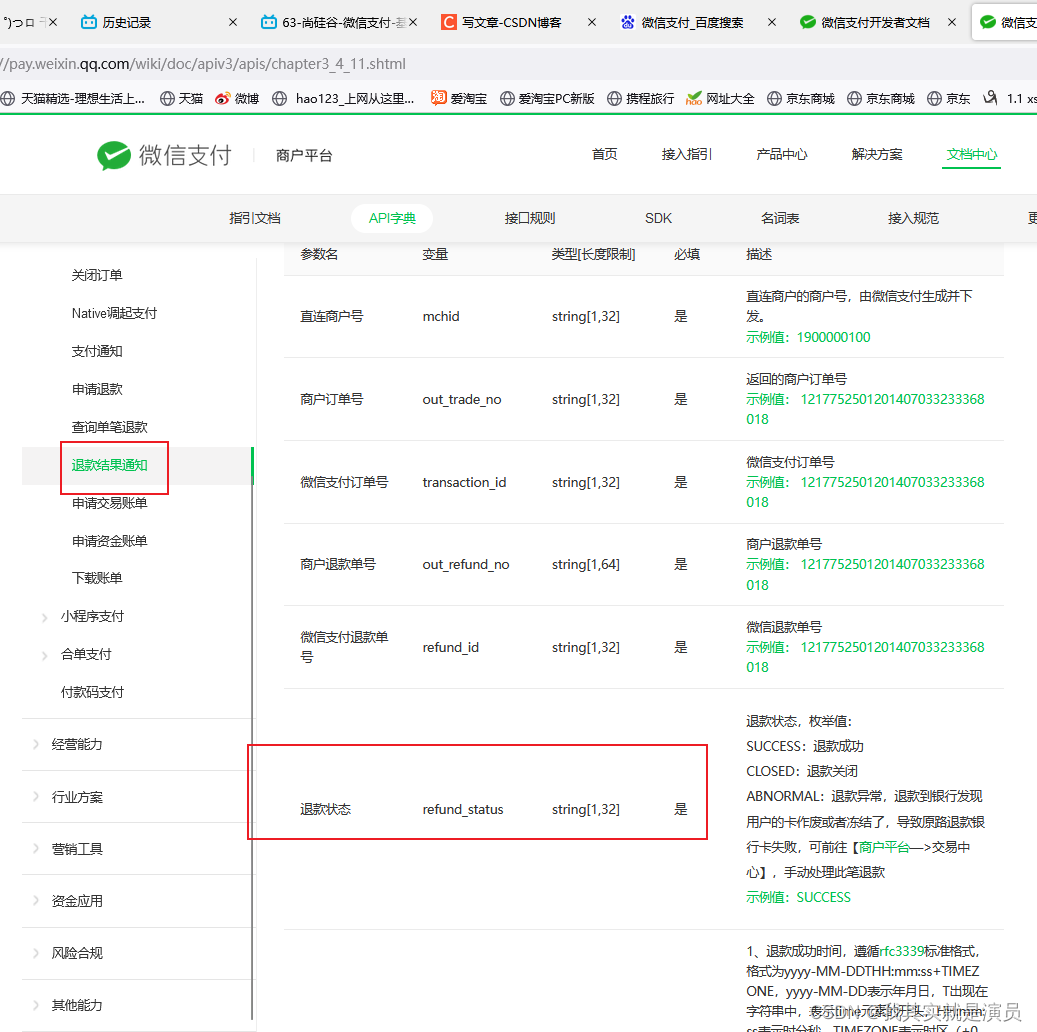Click 商户平台 beside the logo
Screen dimensions: 1037x1032
click(304, 155)
